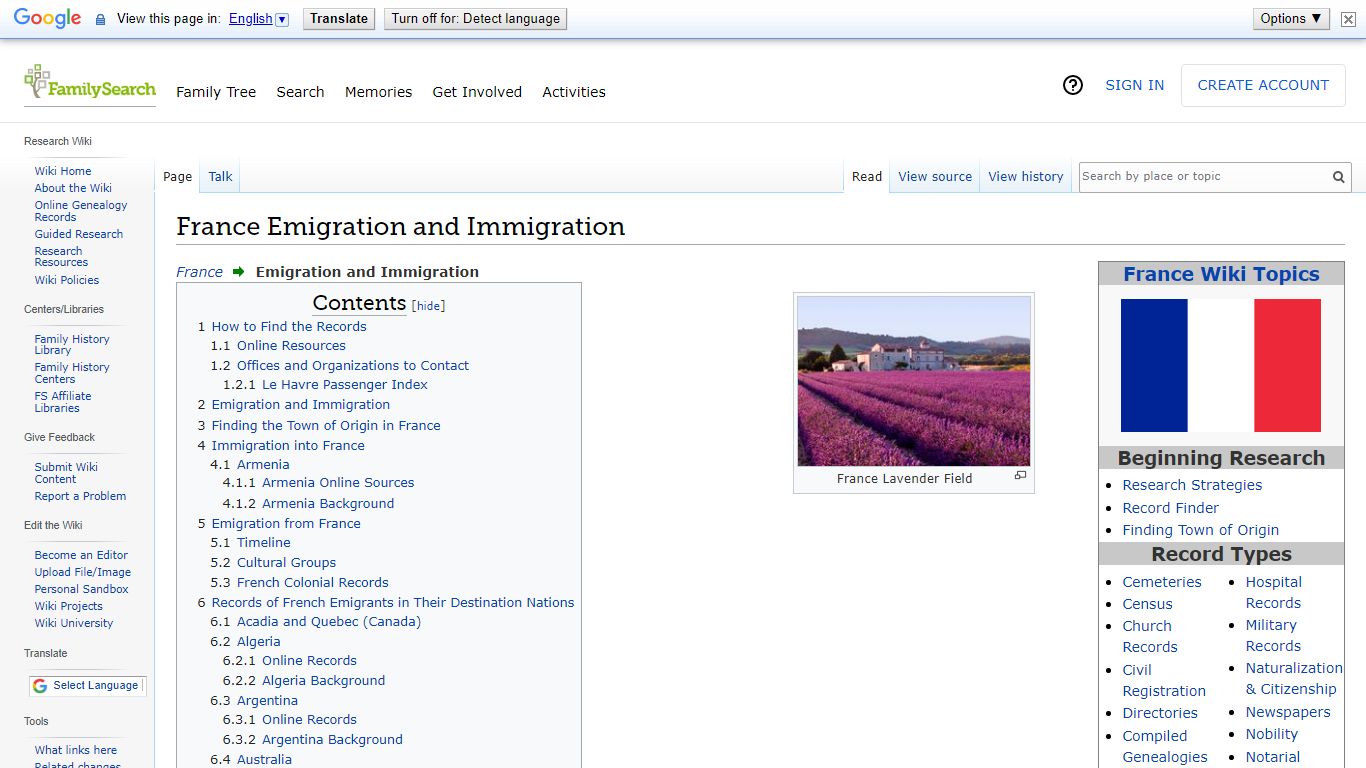Open Guided Research link
The height and width of the screenshot is (768, 1366).
click(x=79, y=234)
